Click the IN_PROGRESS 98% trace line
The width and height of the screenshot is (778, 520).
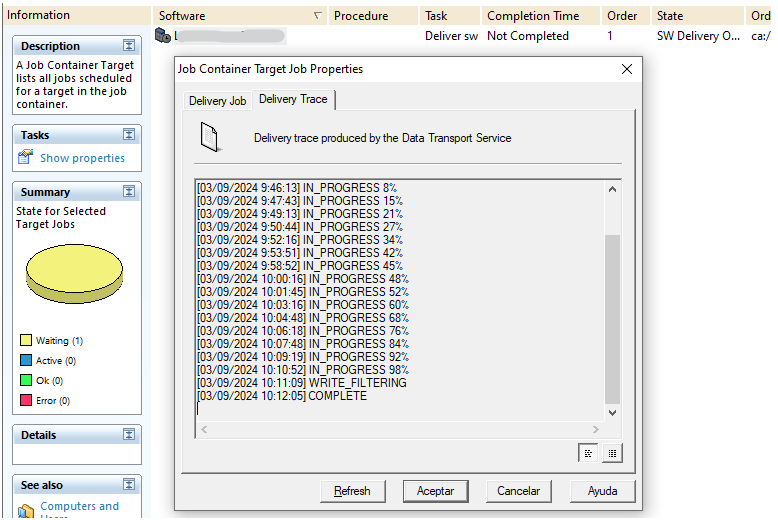[303, 370]
